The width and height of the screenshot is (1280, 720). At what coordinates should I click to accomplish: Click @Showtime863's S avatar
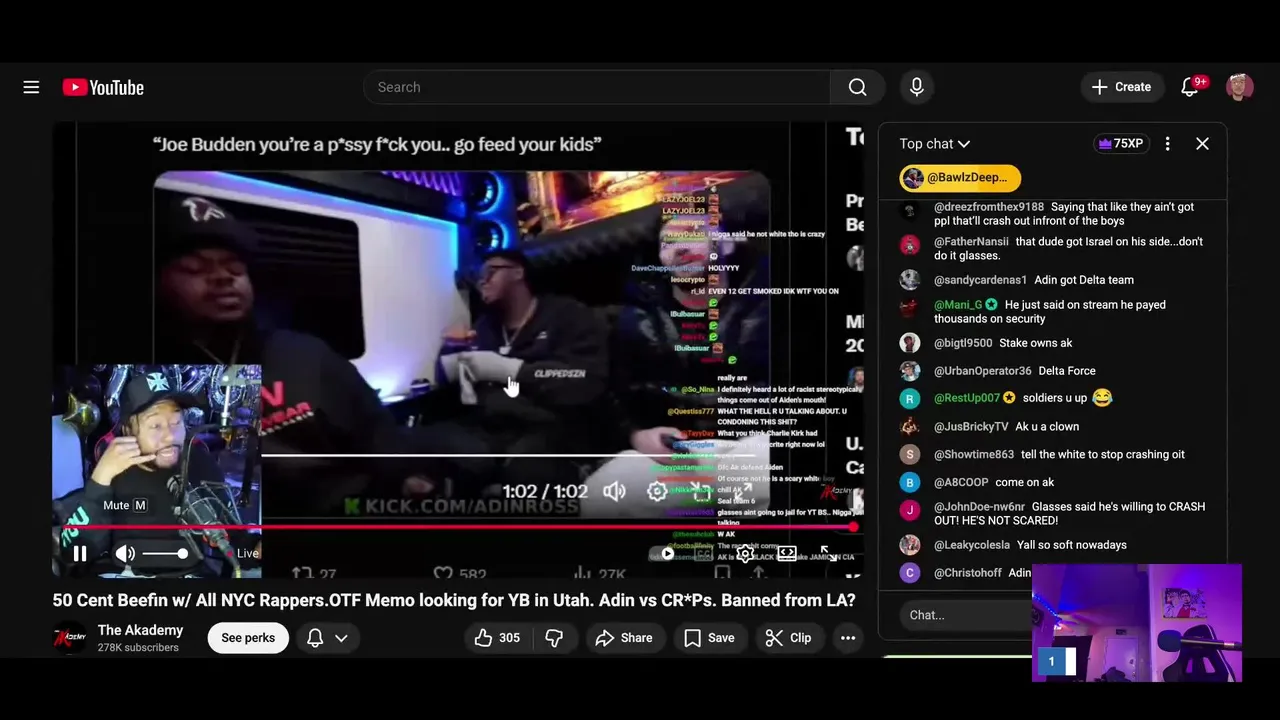pos(909,455)
